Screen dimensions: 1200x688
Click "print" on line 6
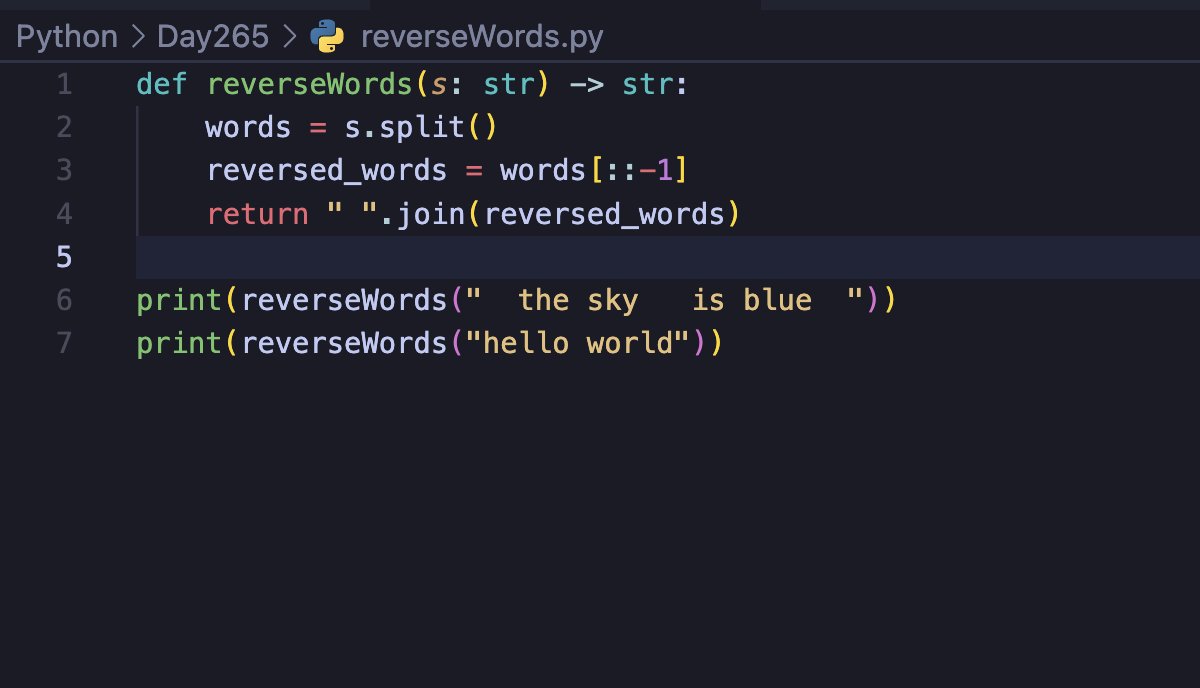(x=178, y=299)
